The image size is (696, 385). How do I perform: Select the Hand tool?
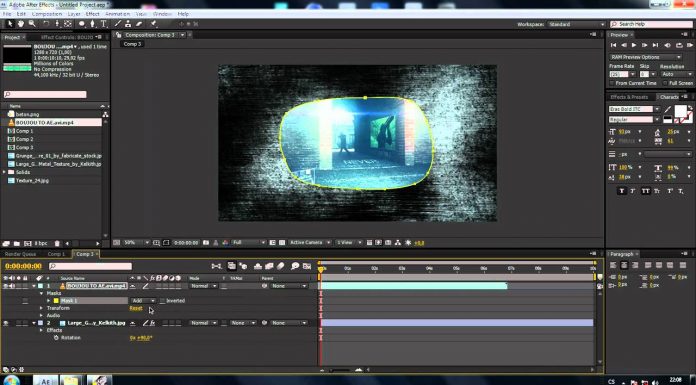tap(20, 24)
